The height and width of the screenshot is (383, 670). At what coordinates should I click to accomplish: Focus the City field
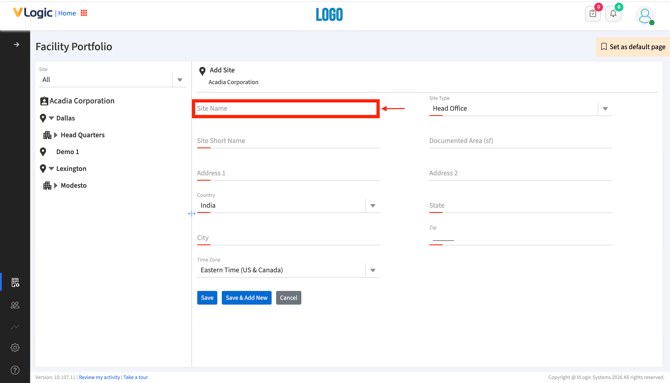coord(288,238)
